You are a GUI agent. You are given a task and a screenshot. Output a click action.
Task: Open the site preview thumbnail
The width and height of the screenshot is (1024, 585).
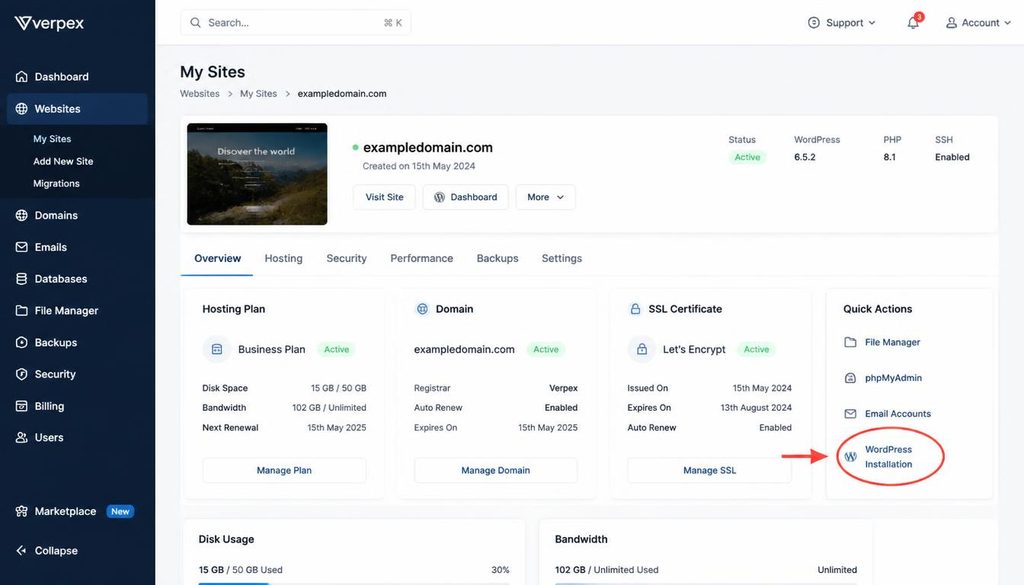257,174
